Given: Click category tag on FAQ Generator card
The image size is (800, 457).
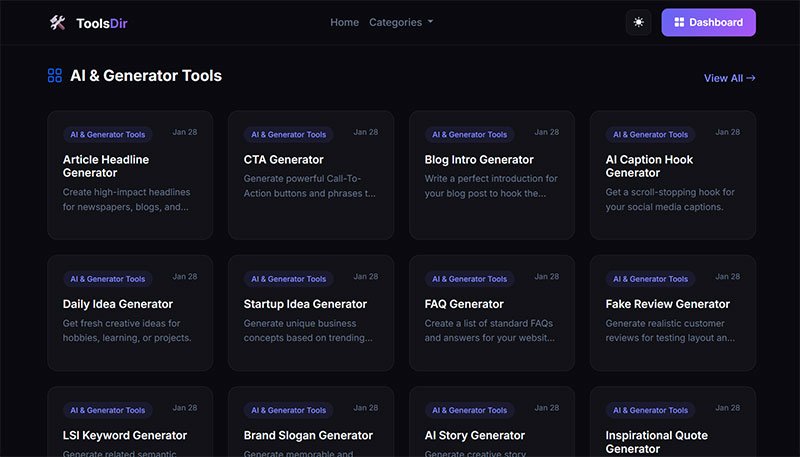Looking at the screenshot, I should (469, 279).
